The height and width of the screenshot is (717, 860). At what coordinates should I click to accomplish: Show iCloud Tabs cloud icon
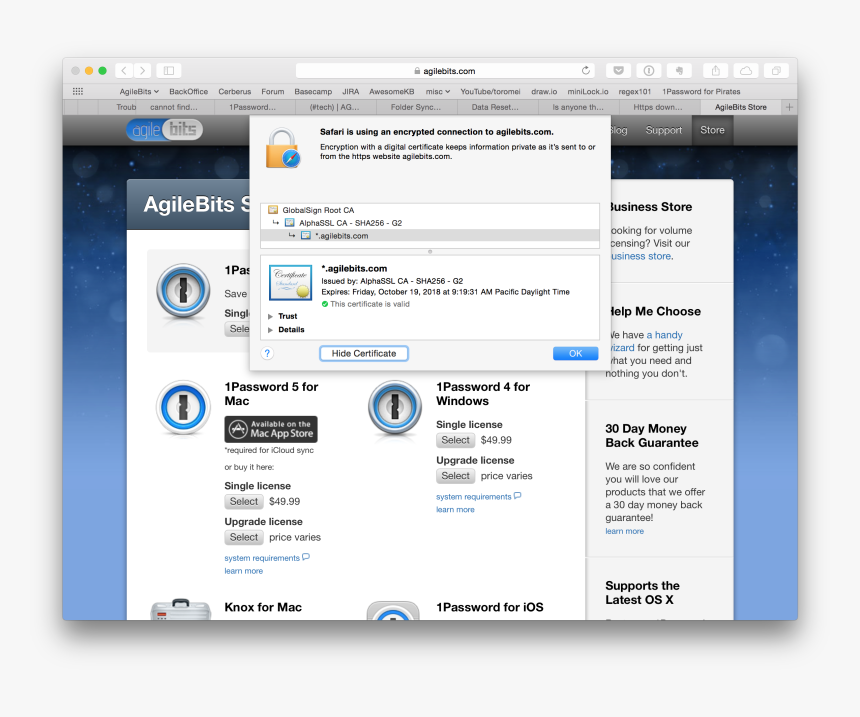(x=746, y=71)
